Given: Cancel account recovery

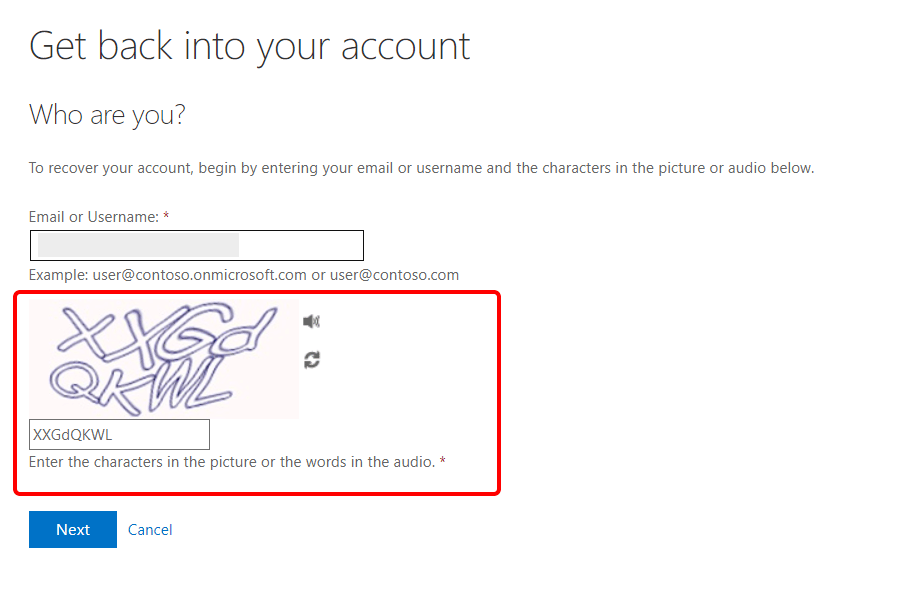Looking at the screenshot, I should [x=150, y=530].
